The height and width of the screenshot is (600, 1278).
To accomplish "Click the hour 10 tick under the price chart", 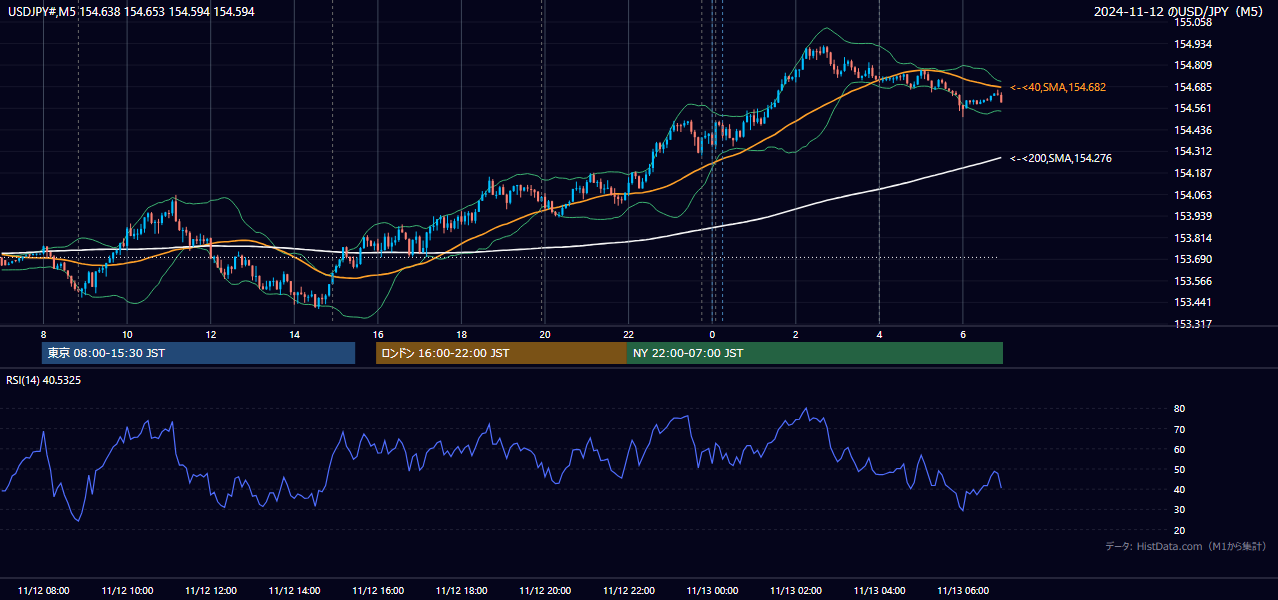I will click(x=127, y=334).
